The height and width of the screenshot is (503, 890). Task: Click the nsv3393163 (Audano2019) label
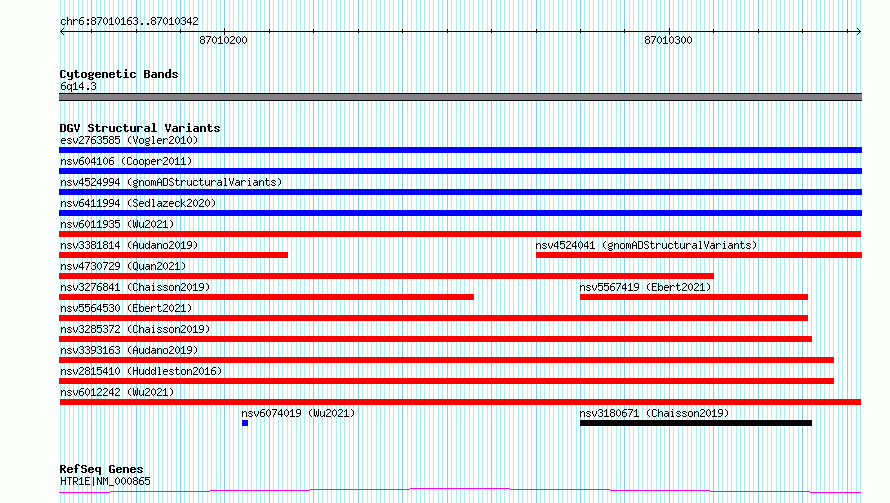pos(129,350)
